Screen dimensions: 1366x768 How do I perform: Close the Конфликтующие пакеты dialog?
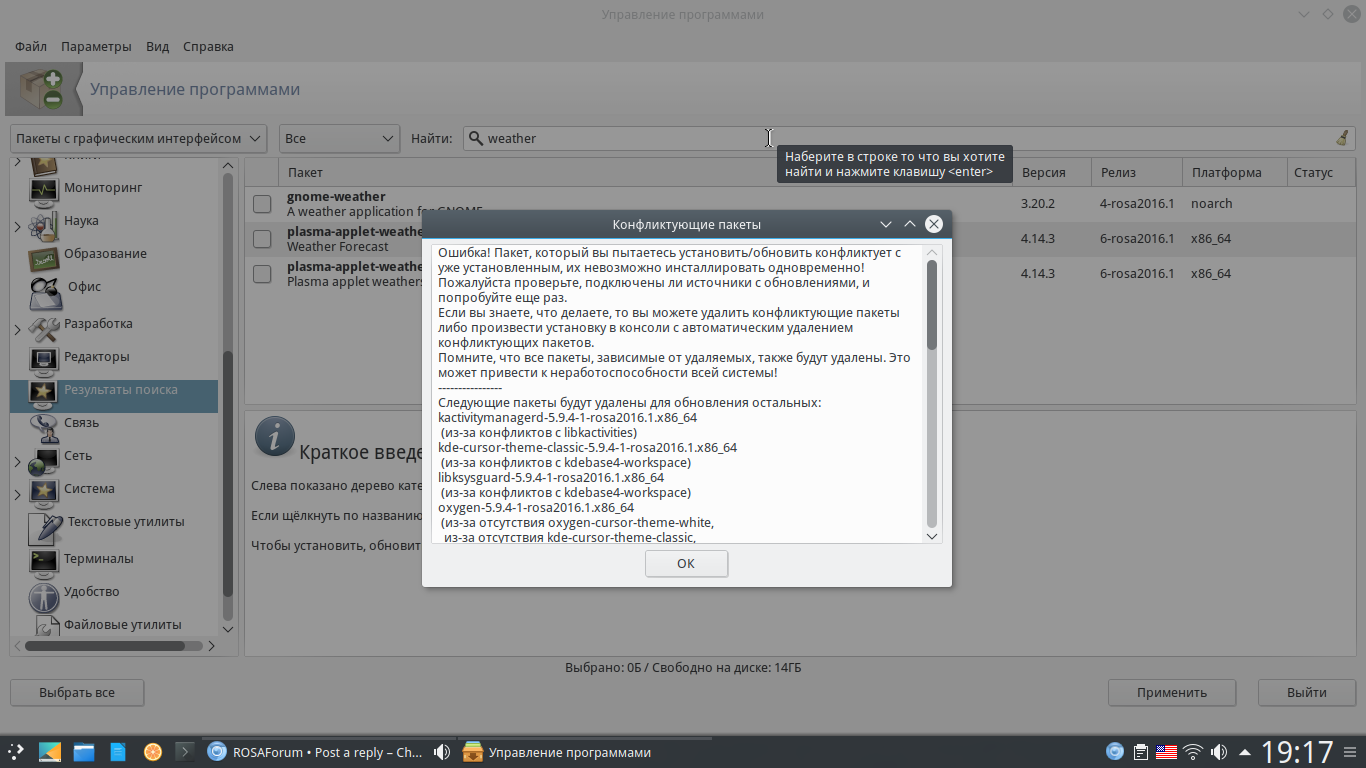tap(934, 224)
